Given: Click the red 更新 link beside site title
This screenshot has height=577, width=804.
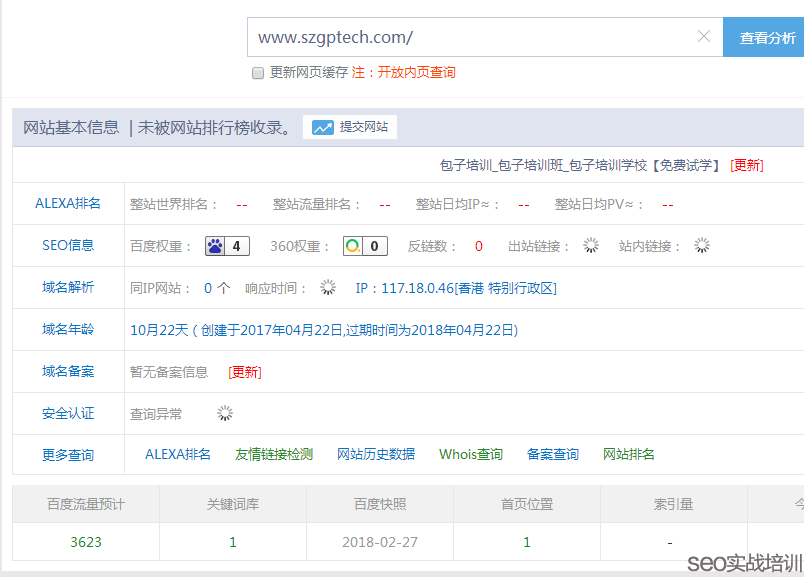Looking at the screenshot, I should coord(746,166).
